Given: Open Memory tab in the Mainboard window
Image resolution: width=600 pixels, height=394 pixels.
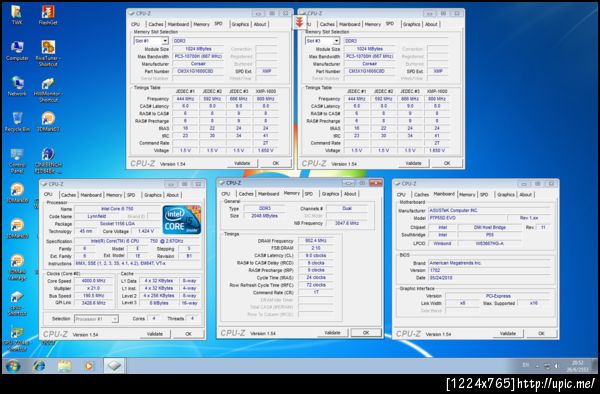Looking at the screenshot, I should pos(467,195).
